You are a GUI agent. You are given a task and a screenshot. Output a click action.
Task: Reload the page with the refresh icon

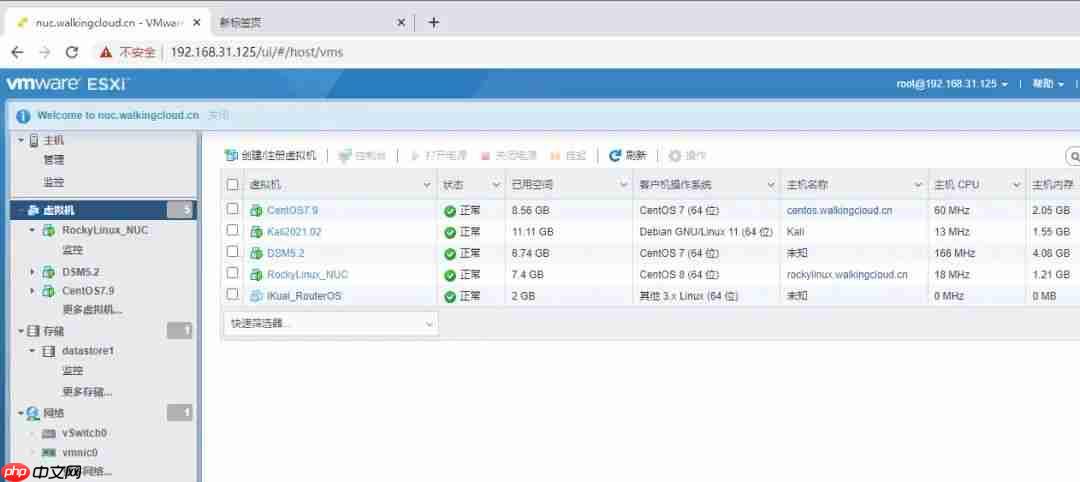click(x=72, y=52)
